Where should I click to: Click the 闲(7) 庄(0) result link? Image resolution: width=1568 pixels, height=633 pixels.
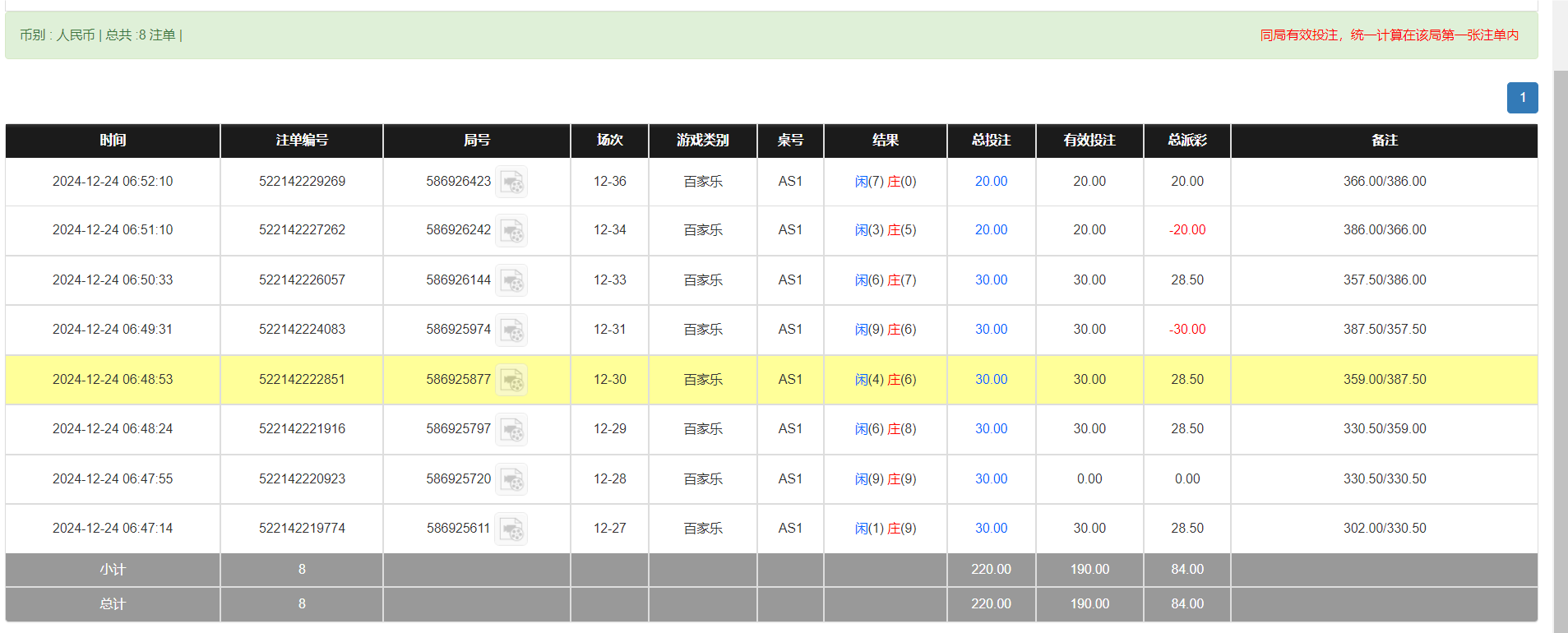coord(885,182)
